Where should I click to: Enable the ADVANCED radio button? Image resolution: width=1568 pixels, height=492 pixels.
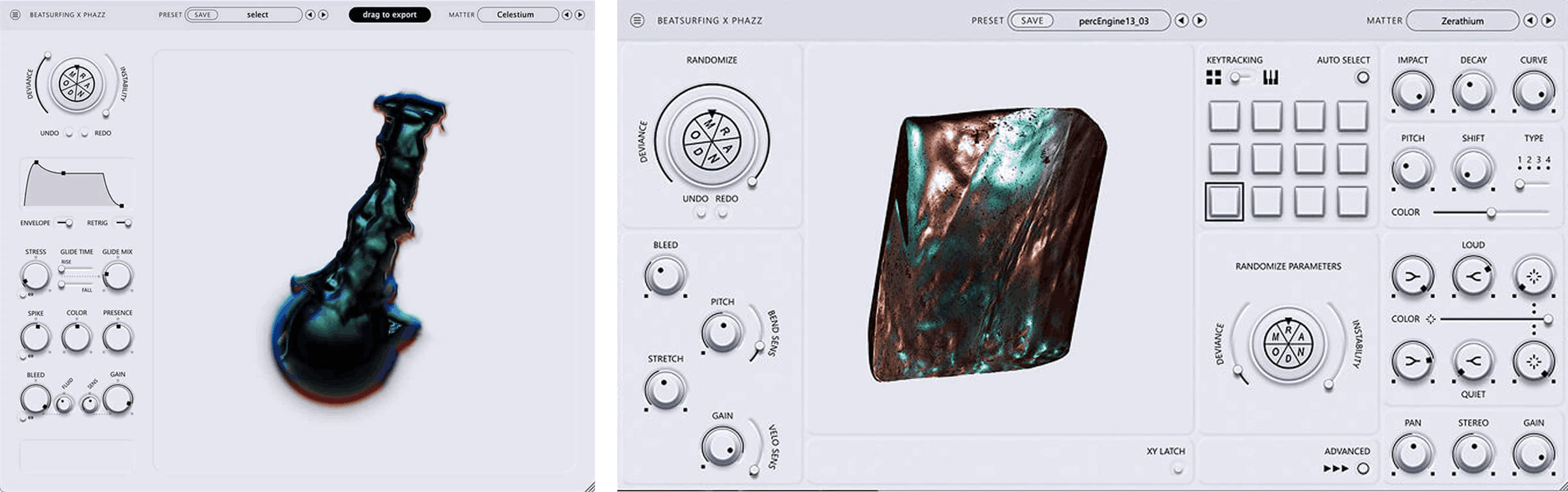point(1363,469)
